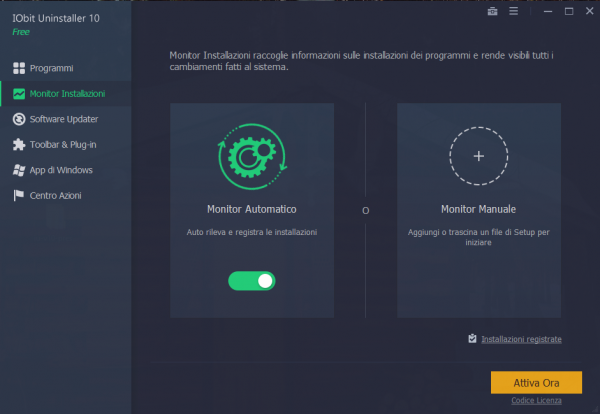Image resolution: width=600 pixels, height=414 pixels.
Task: Click the Codice Licenza link
Action: pyautogui.click(x=536, y=400)
